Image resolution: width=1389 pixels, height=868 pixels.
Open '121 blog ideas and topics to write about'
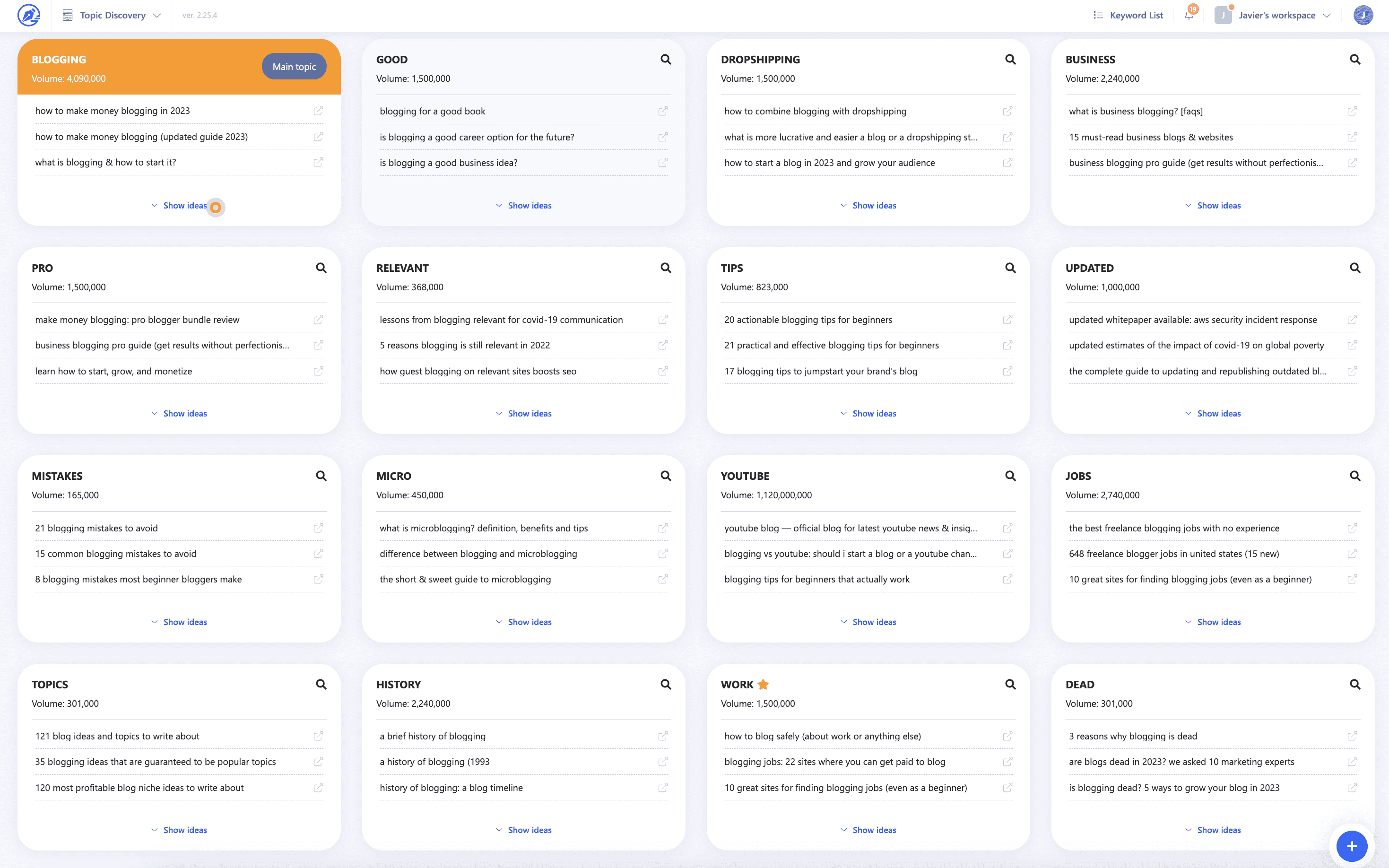pos(117,736)
